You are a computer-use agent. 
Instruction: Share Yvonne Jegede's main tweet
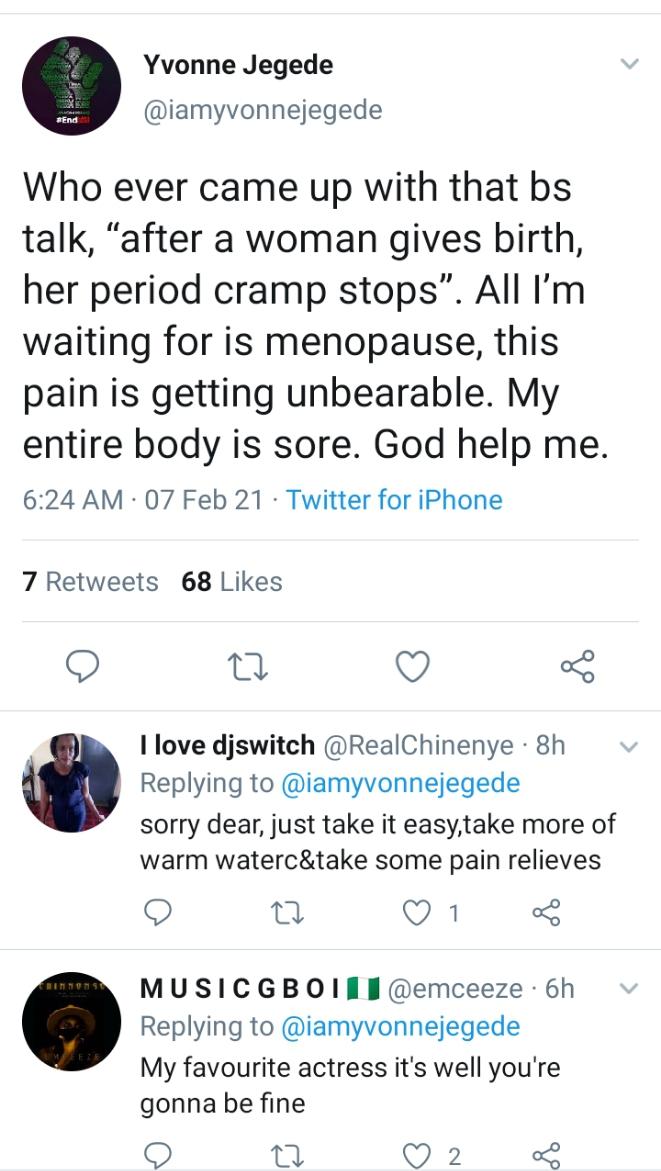tap(577, 666)
